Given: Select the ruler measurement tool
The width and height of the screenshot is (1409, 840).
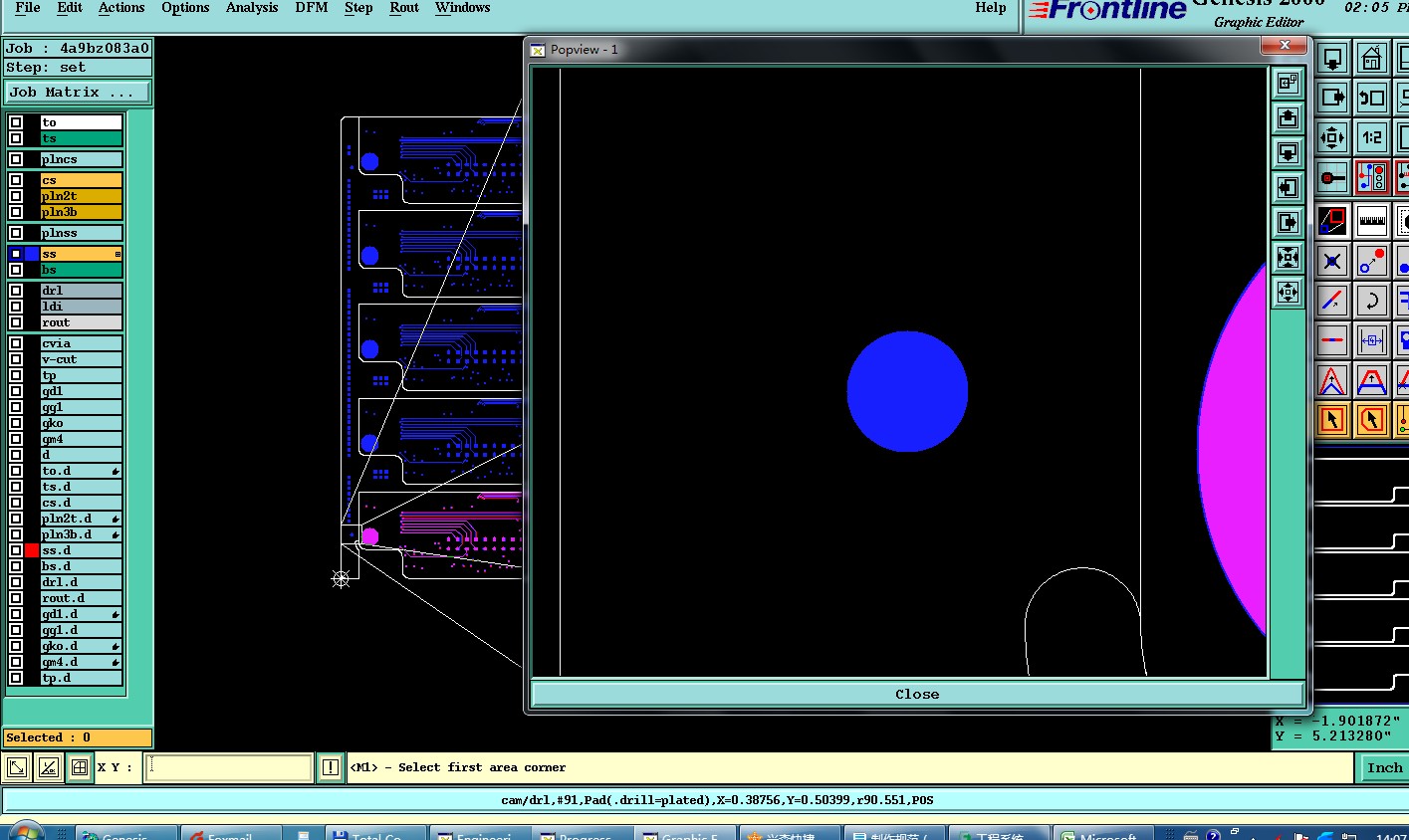Looking at the screenshot, I should tap(1371, 220).
